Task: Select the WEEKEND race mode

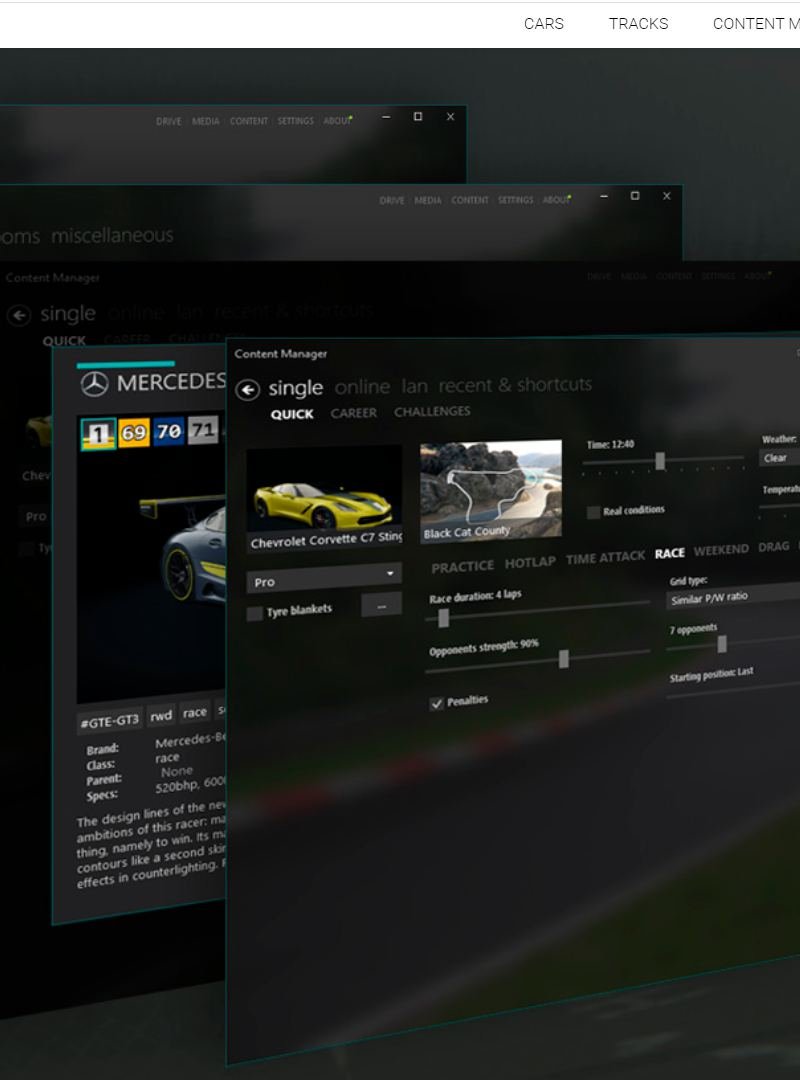Action: 721,550
